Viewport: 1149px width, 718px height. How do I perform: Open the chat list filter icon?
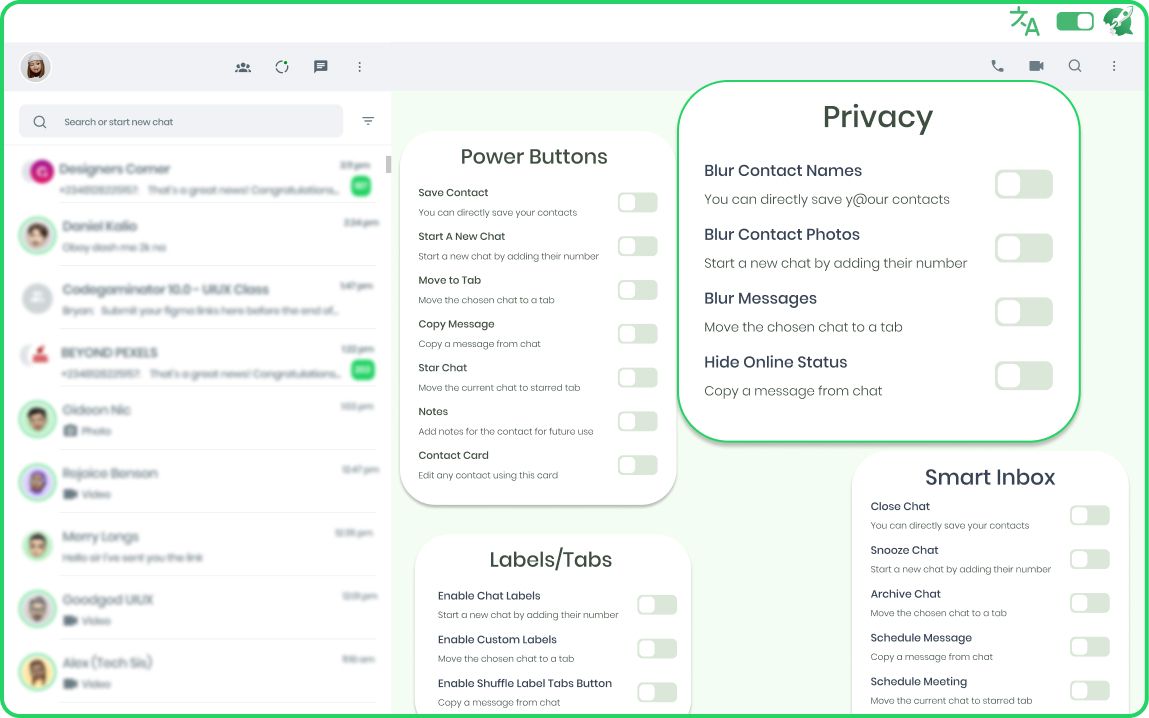point(368,121)
